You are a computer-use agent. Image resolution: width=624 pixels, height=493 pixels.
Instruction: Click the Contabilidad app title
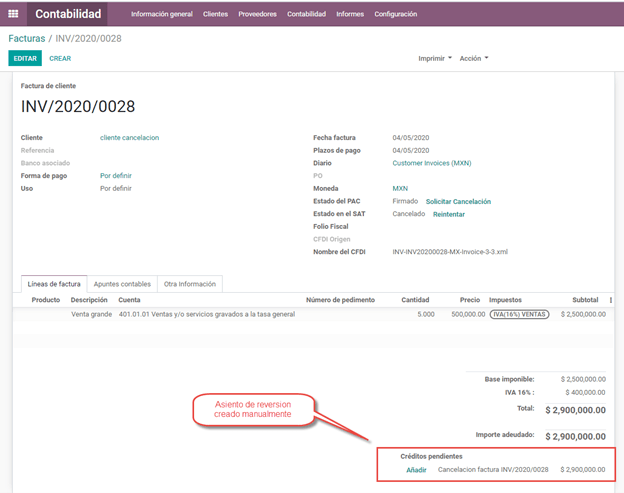pos(68,14)
